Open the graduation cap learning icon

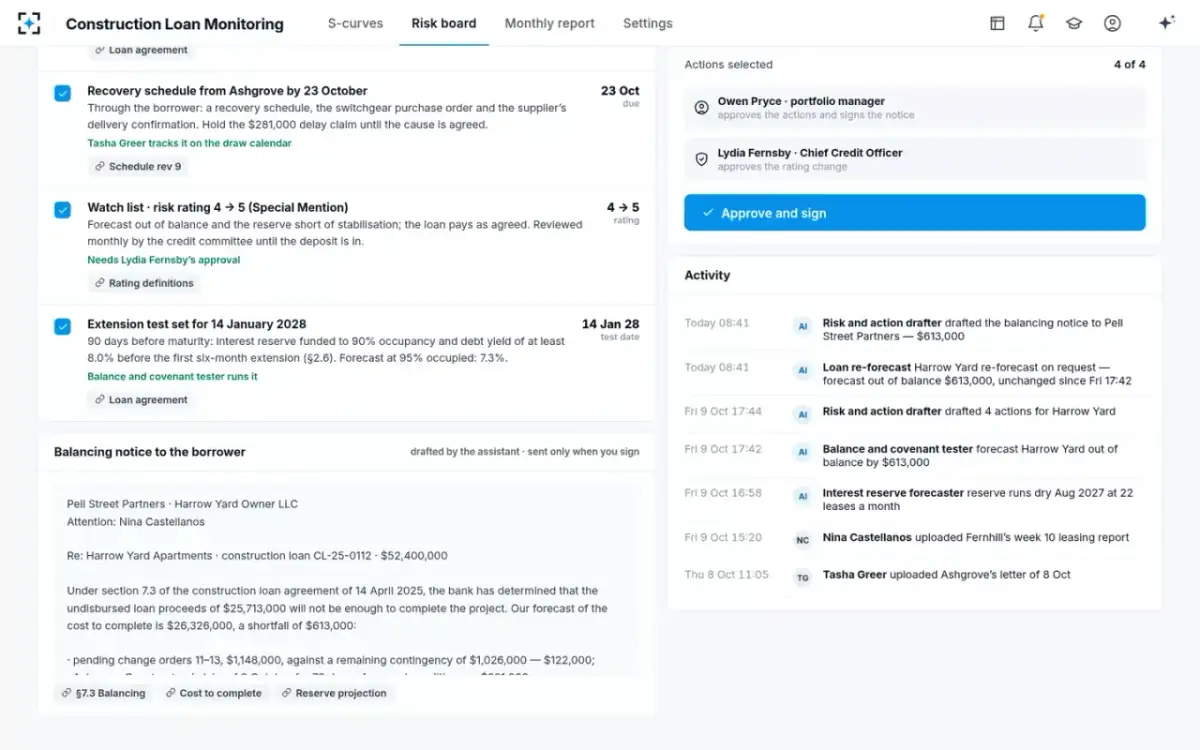[1074, 23]
